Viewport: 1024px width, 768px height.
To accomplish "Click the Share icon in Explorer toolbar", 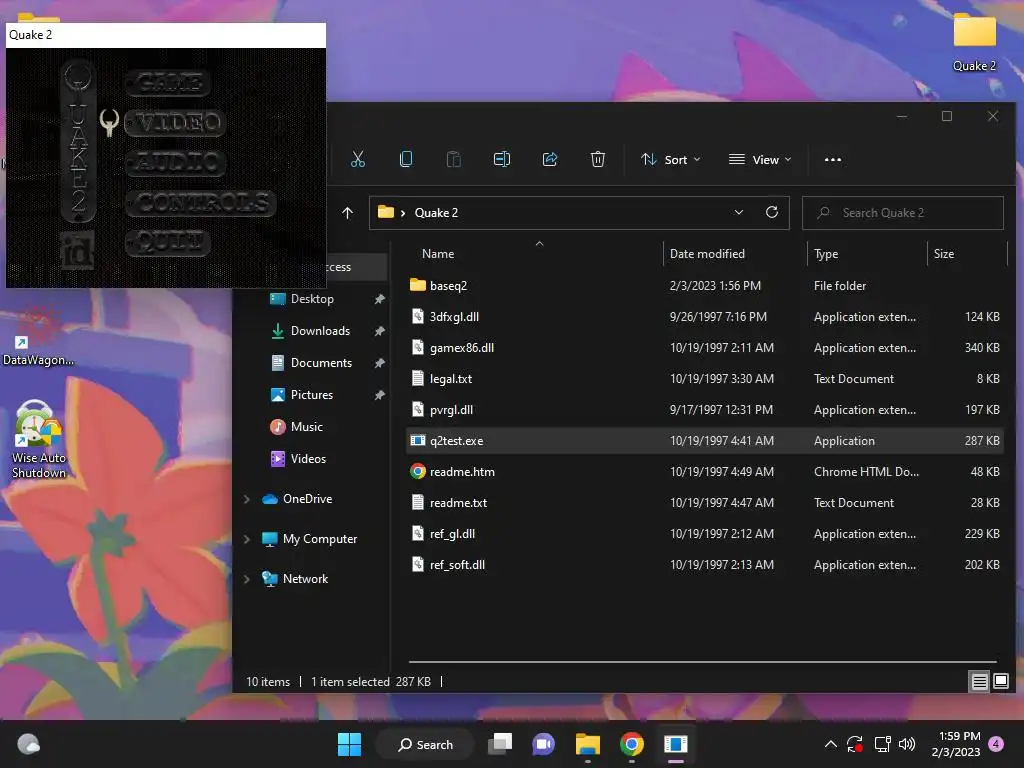I will pyautogui.click(x=550, y=159).
